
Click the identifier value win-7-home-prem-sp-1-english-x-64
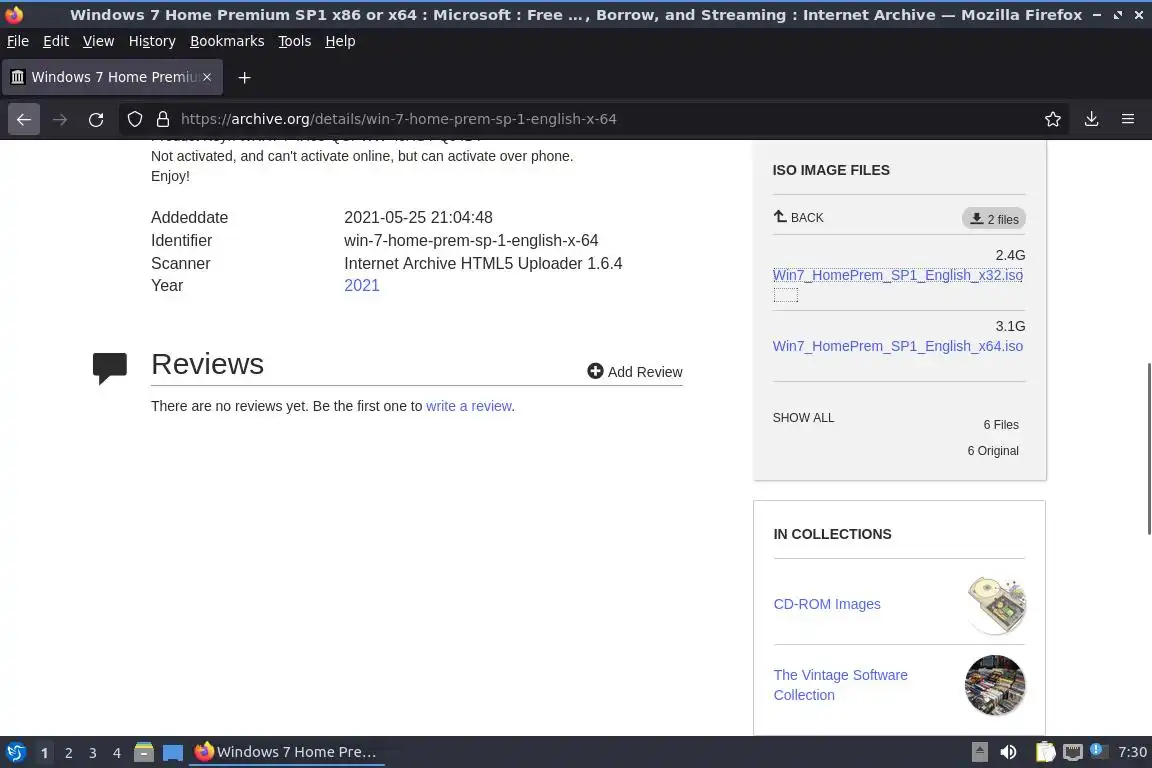point(471,241)
